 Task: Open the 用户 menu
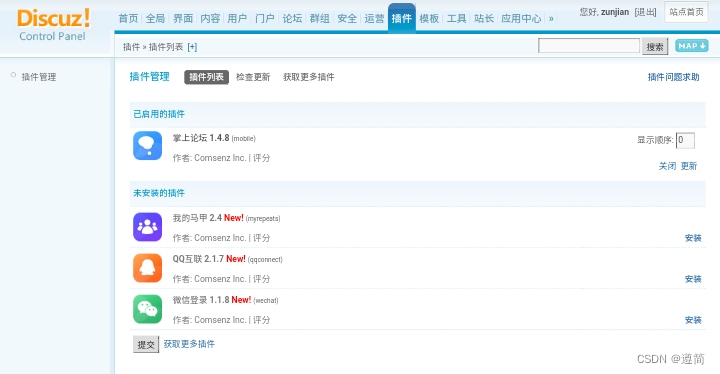pos(237,18)
